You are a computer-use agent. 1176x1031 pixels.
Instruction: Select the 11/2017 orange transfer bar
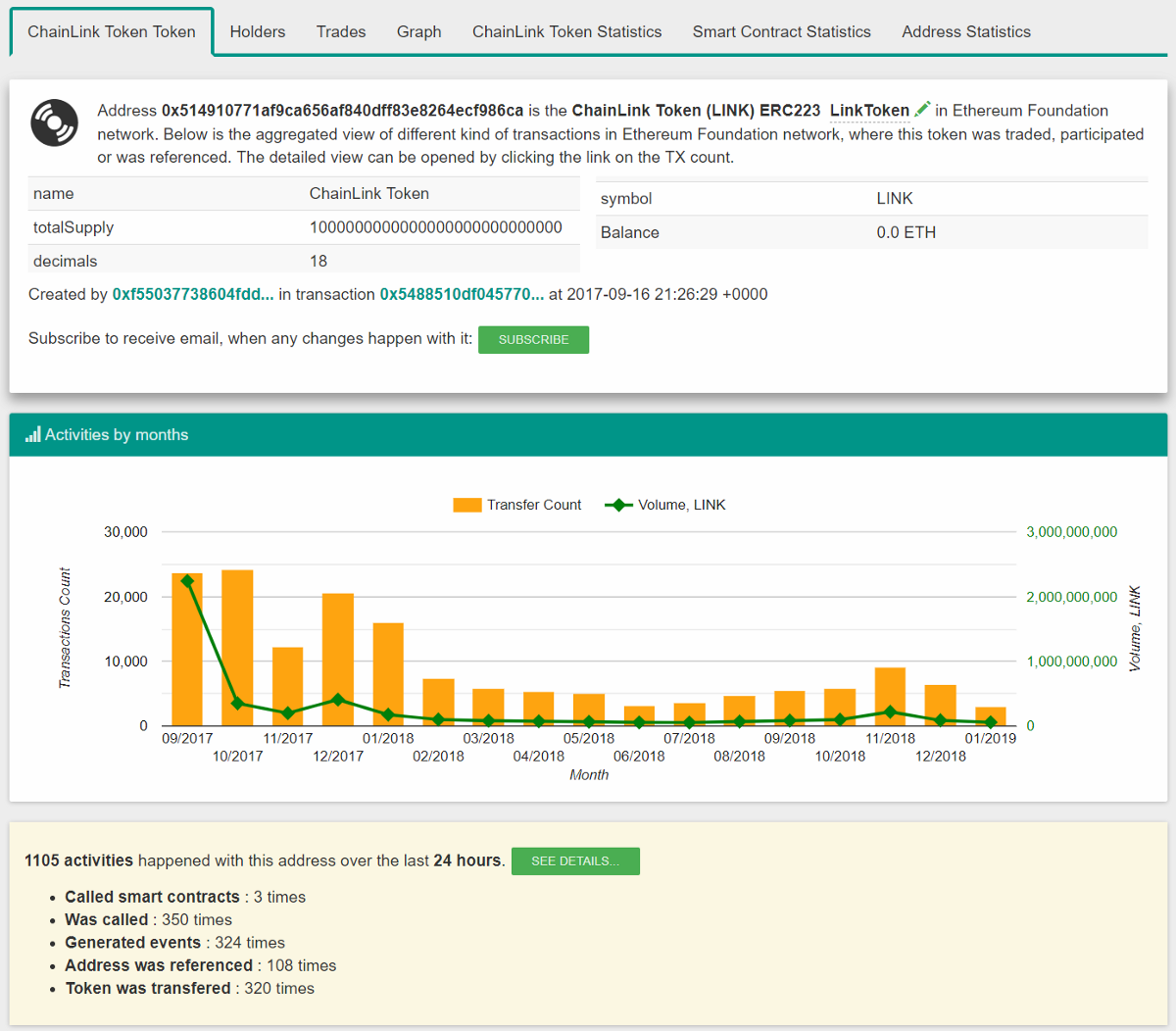click(x=287, y=686)
